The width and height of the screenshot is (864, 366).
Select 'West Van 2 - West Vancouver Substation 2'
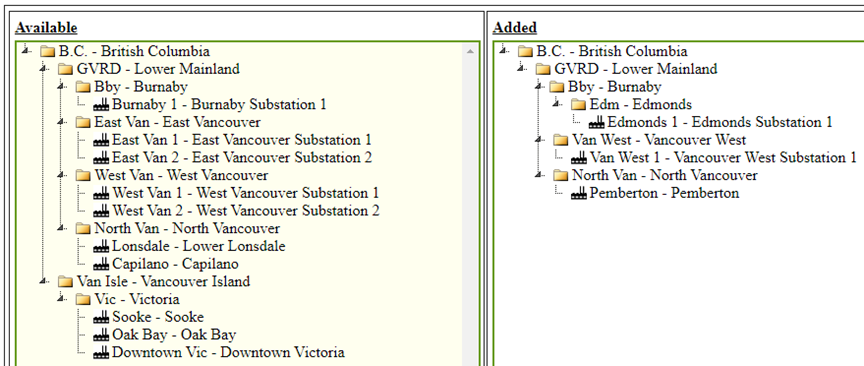(246, 211)
